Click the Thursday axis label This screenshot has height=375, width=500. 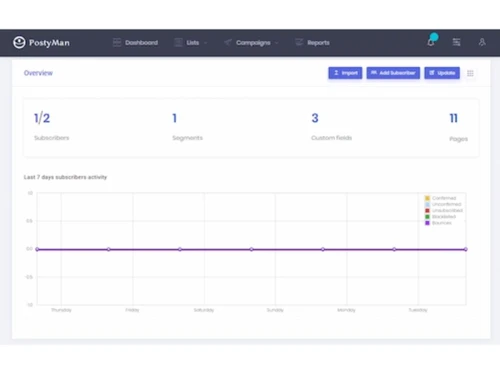pos(61,310)
